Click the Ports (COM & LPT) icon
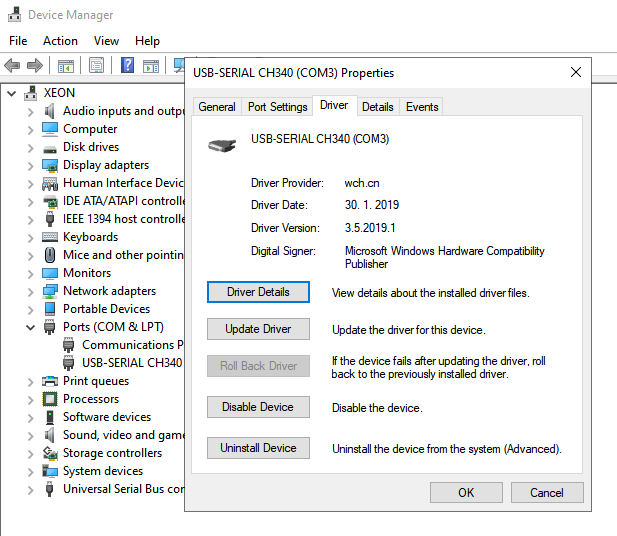The width and height of the screenshot is (617, 536). [50, 327]
